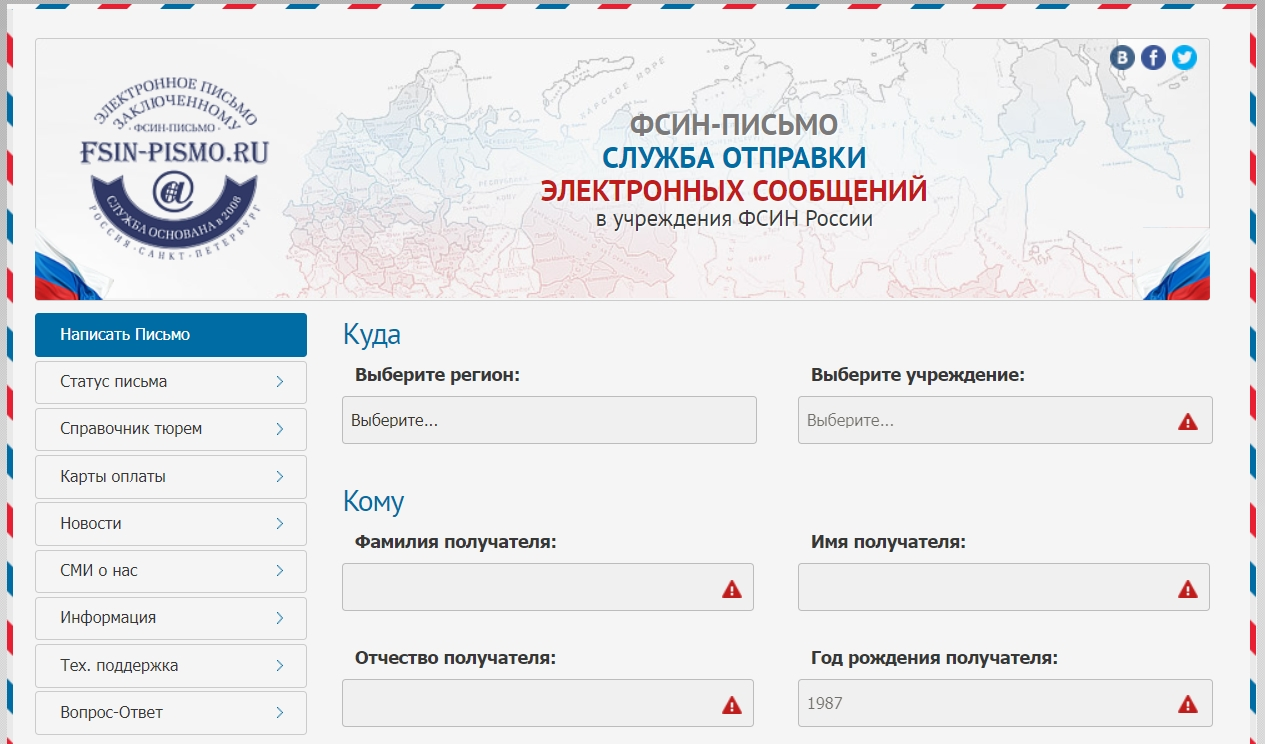Open the СМИ о нас menu item

coord(171,571)
